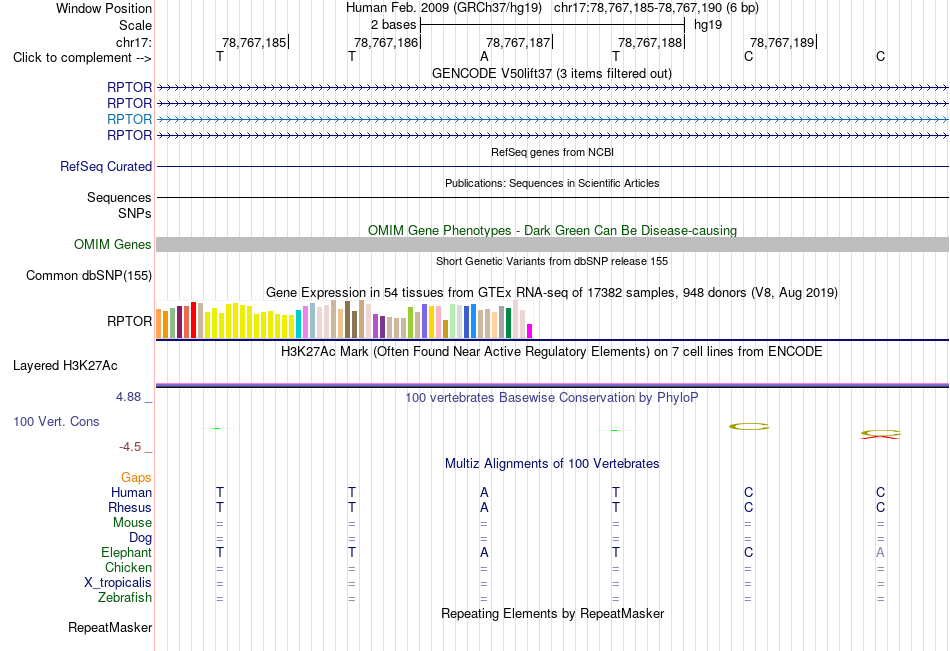Select the X_tropicalis alignment row label
This screenshot has height=651, width=950.
118,583
